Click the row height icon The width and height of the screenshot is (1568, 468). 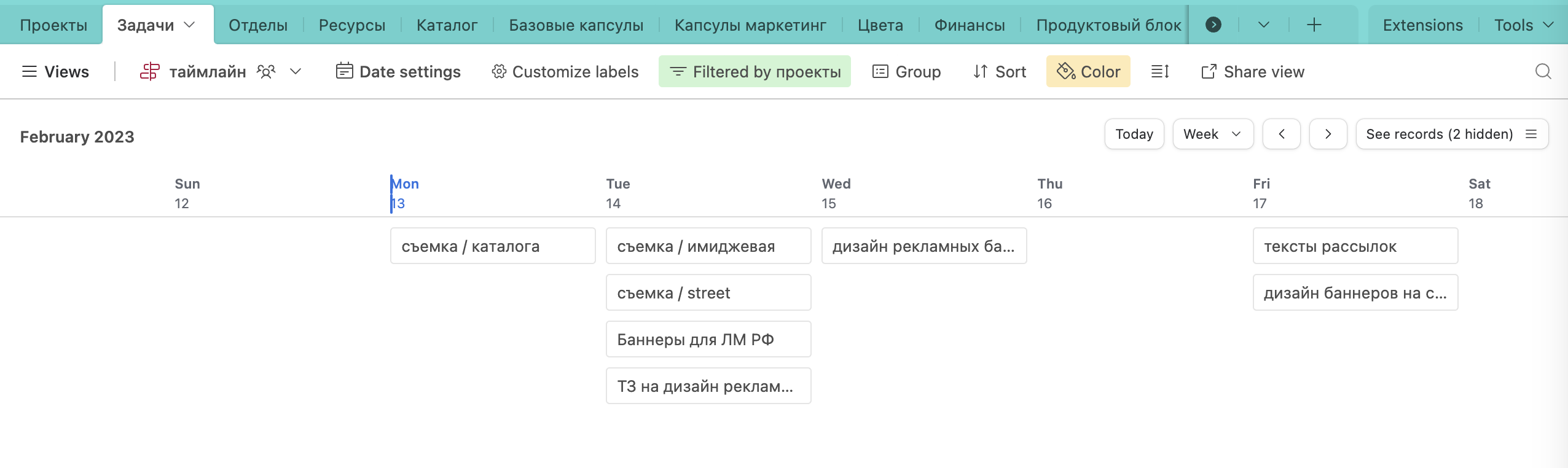click(1159, 72)
